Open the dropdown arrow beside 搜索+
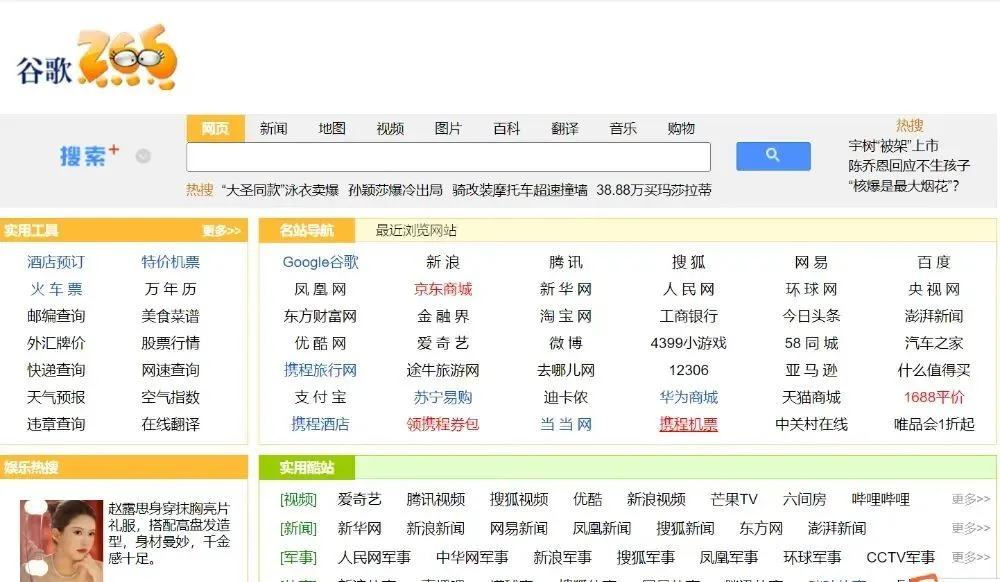This screenshot has height=582, width=1000. click(x=143, y=156)
